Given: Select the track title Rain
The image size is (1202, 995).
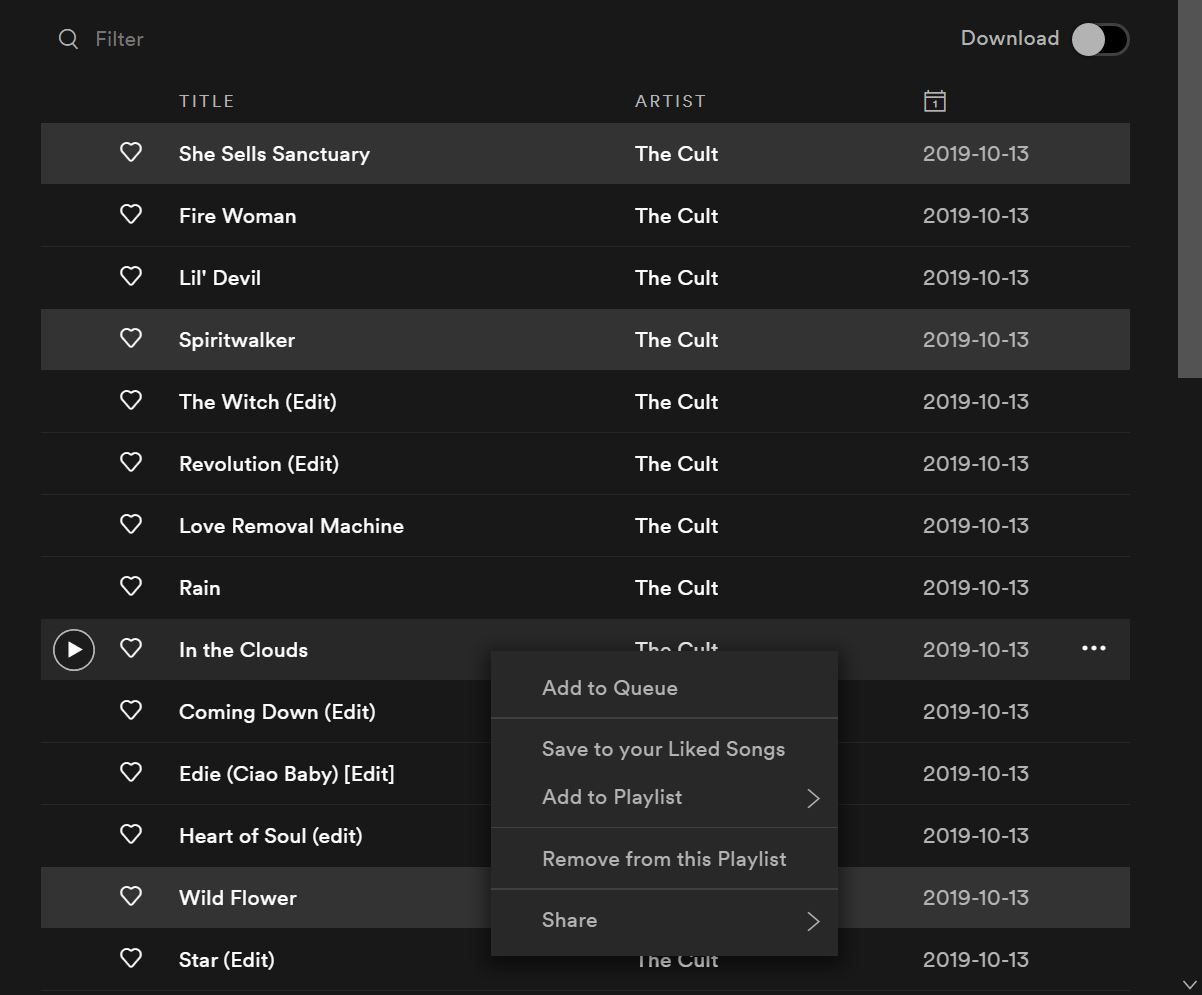Looking at the screenshot, I should [200, 588].
